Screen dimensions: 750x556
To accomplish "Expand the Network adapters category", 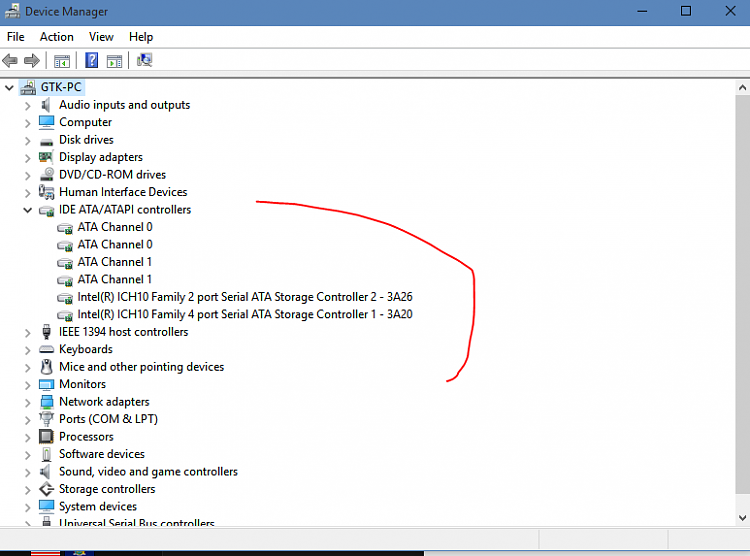I will coord(27,403).
